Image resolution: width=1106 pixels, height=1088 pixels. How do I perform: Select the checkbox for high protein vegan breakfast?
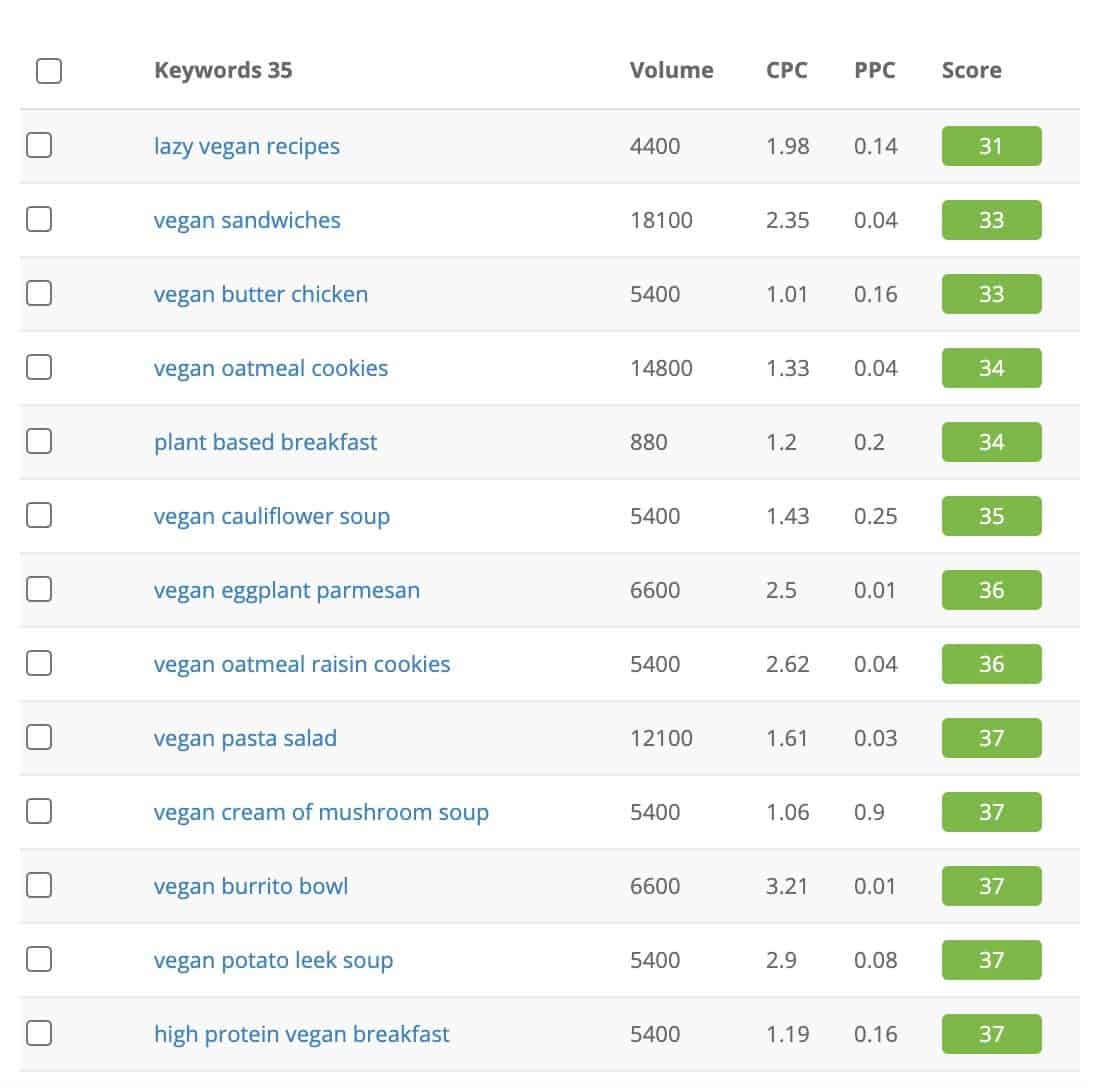[38, 1034]
